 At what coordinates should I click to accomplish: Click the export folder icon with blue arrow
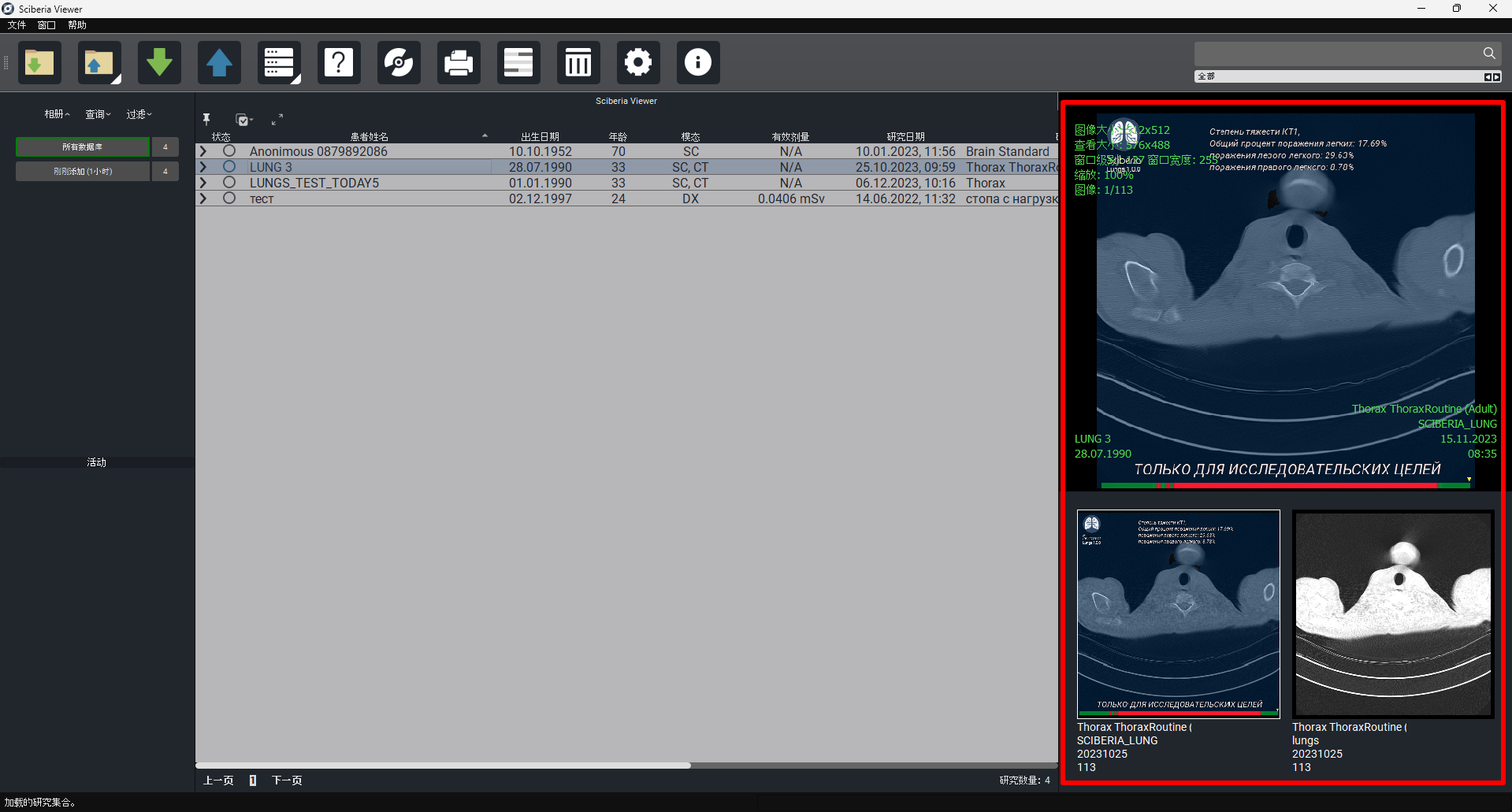pyautogui.click(x=99, y=62)
